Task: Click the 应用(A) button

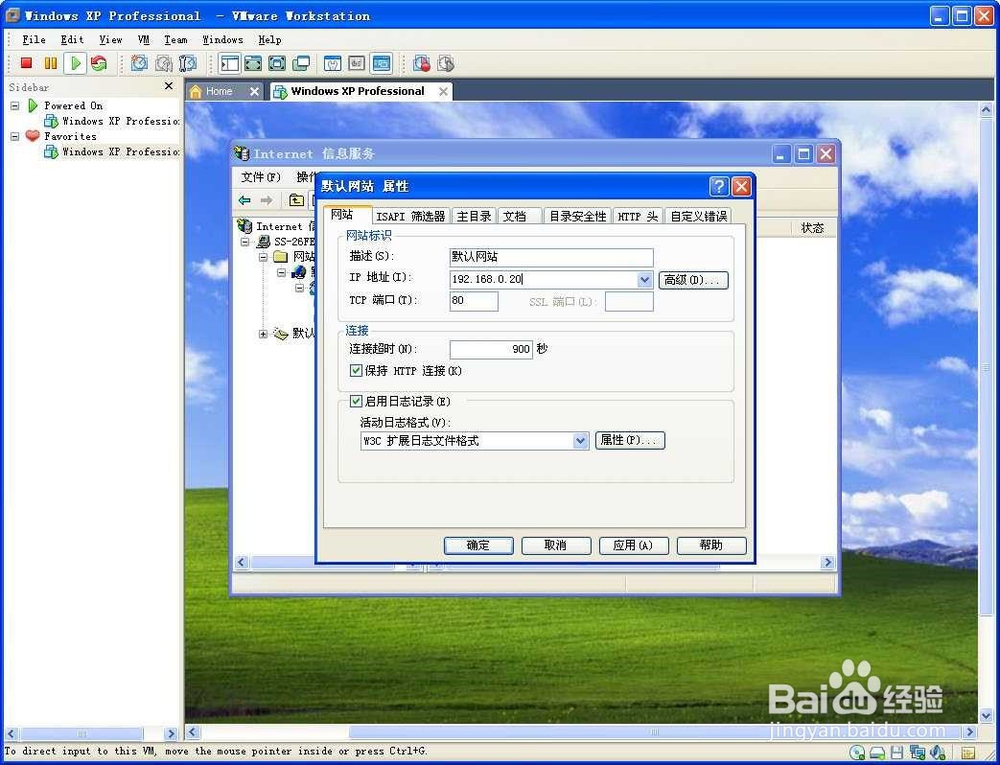Action: tap(633, 545)
